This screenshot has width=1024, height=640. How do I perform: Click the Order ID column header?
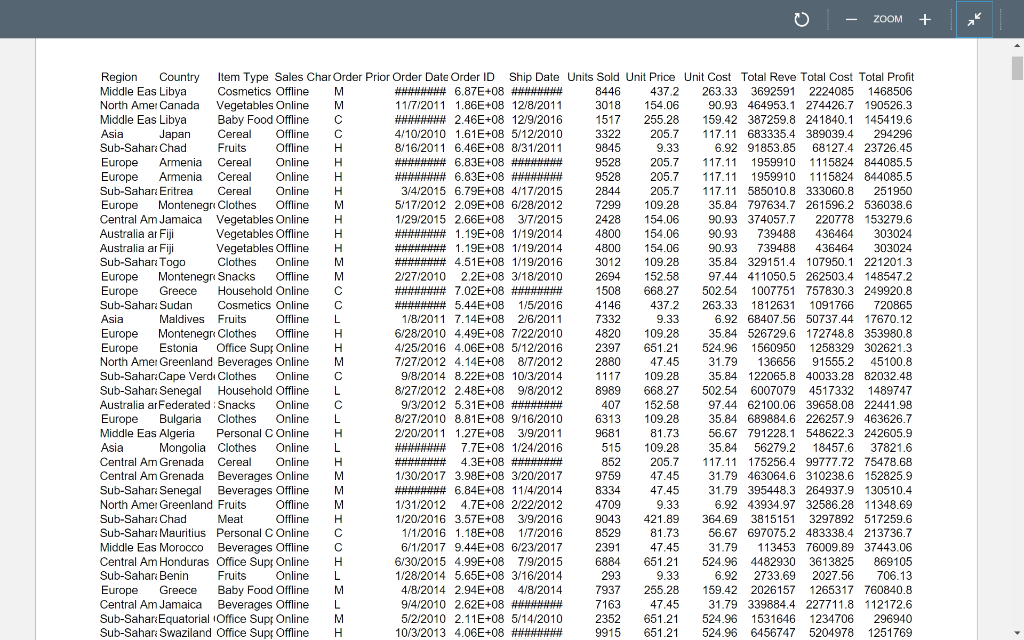click(472, 77)
